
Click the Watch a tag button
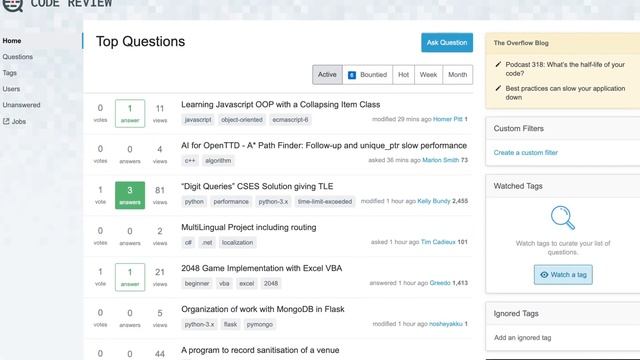pyautogui.click(x=563, y=275)
